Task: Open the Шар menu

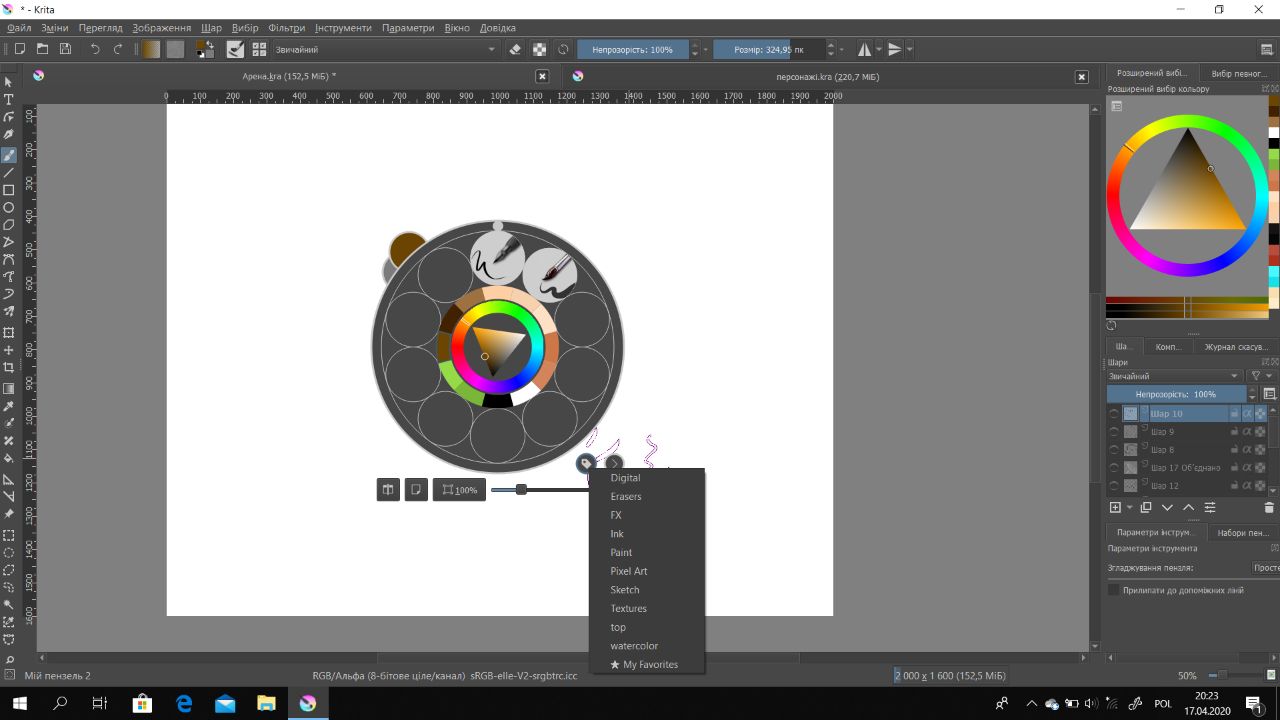Action: pyautogui.click(x=211, y=28)
